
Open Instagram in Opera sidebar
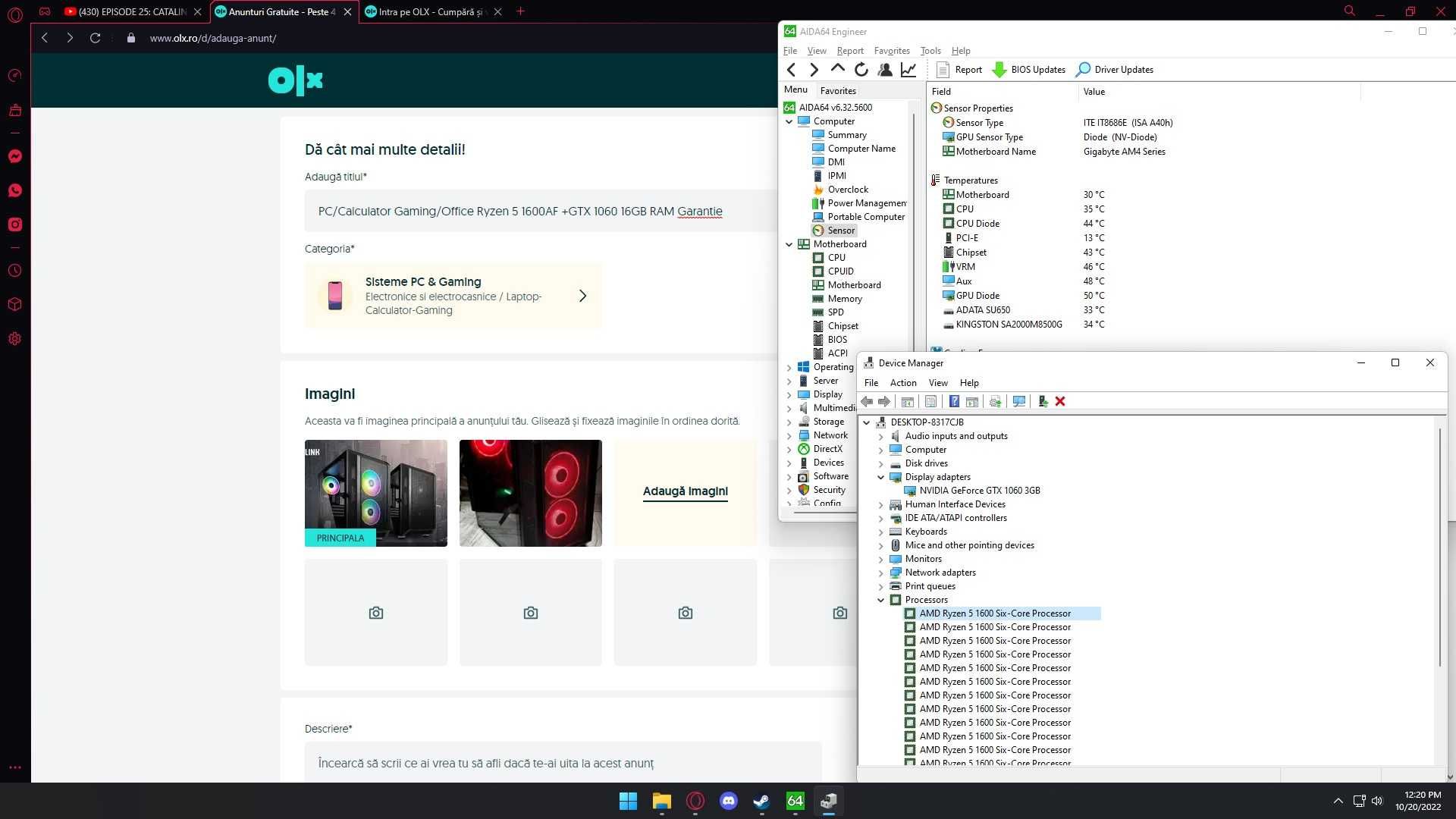point(15,224)
